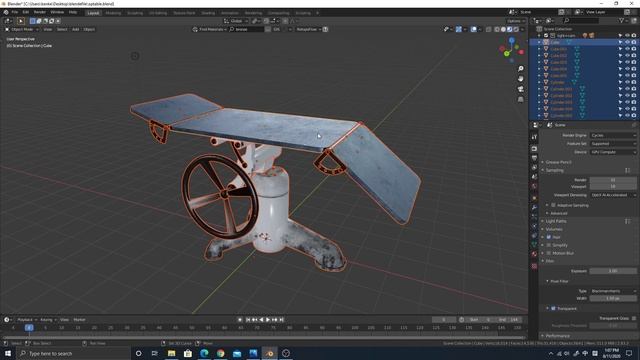Open the Scene properties tab icon
This screenshot has width=640, height=360.
534,177
